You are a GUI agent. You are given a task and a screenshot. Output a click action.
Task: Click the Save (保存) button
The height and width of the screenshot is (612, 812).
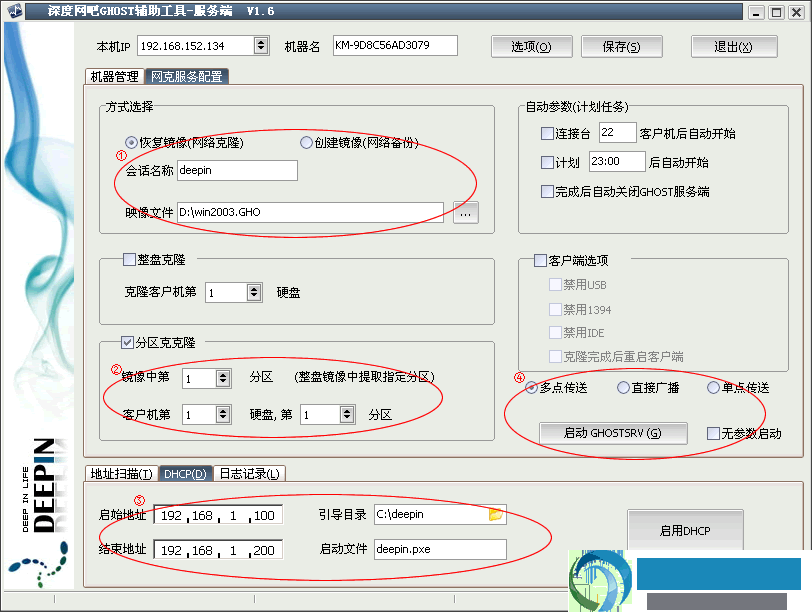621,47
